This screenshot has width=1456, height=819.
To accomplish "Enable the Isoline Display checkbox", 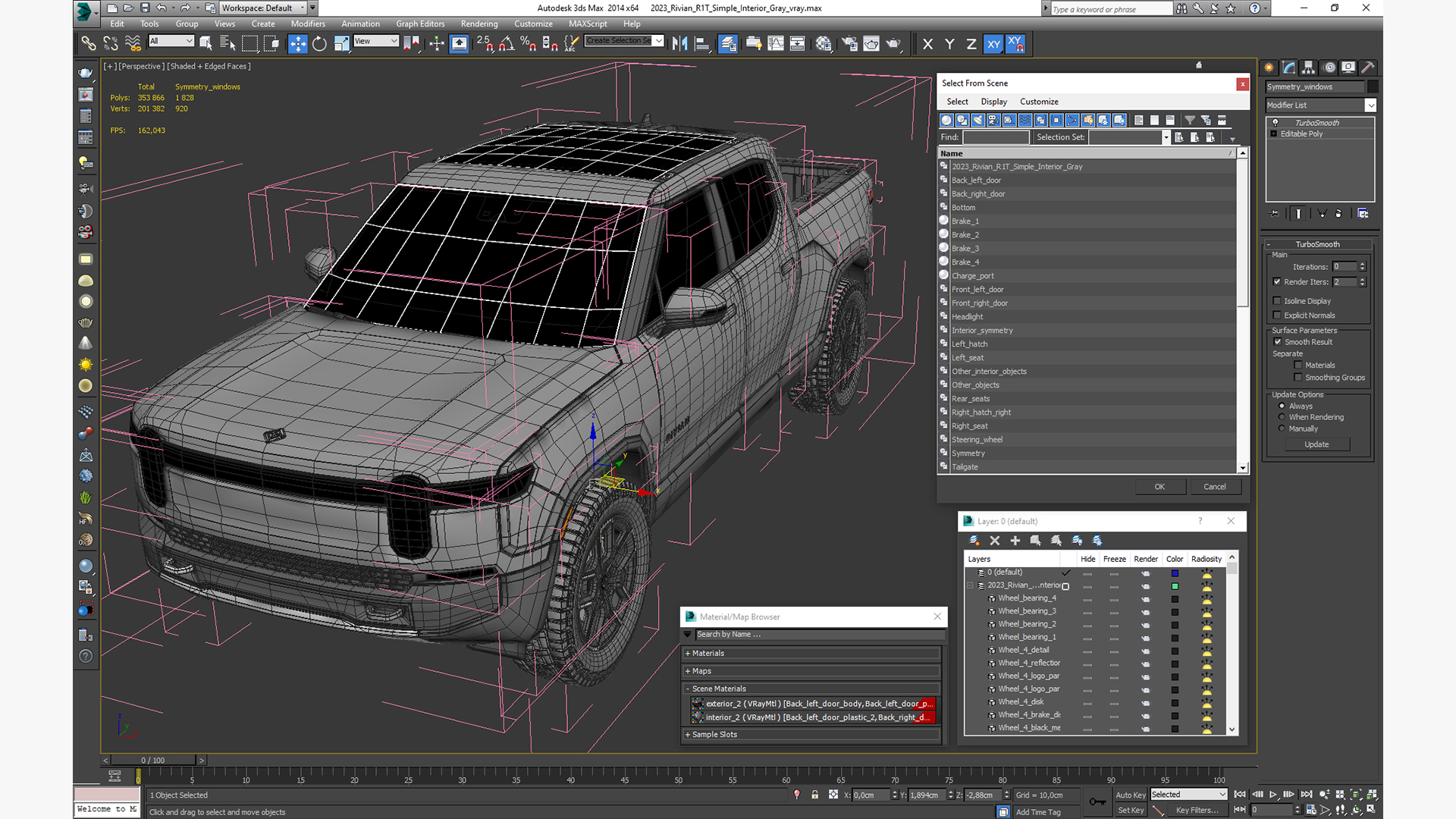I will point(1277,301).
